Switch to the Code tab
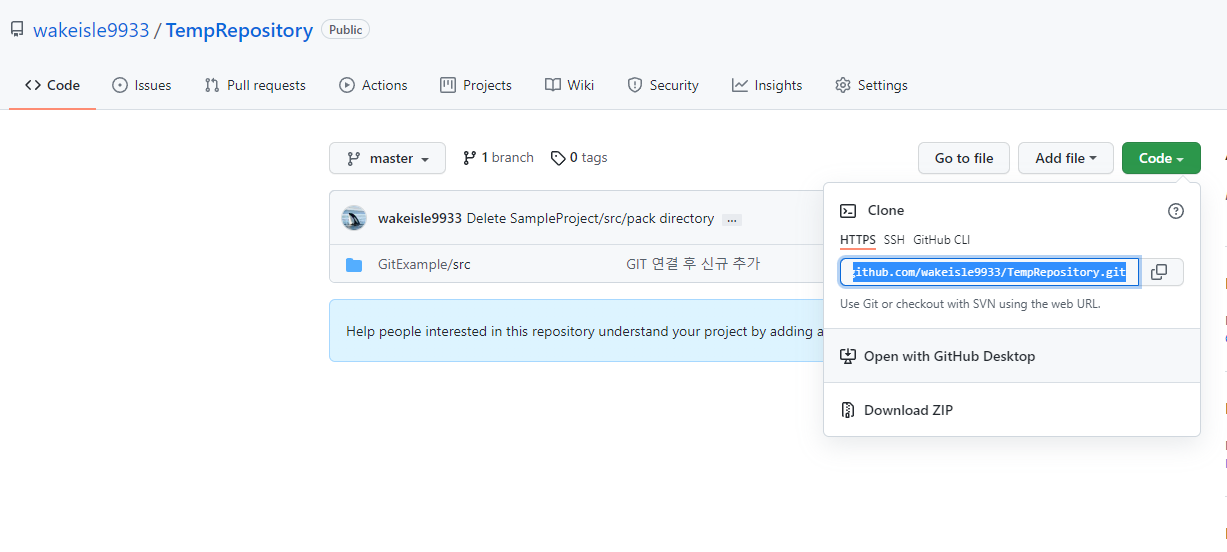1227x552 pixels. (x=53, y=85)
